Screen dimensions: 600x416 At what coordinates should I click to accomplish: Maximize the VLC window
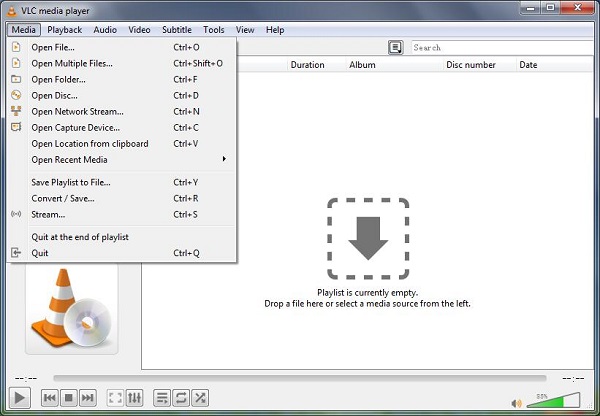(550, 8)
